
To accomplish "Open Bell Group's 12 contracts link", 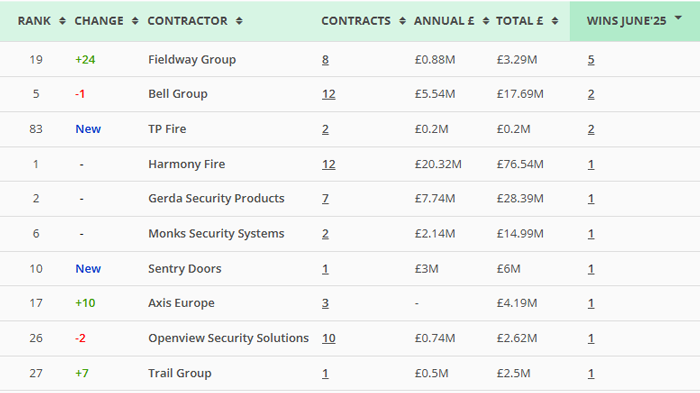I will (329, 94).
